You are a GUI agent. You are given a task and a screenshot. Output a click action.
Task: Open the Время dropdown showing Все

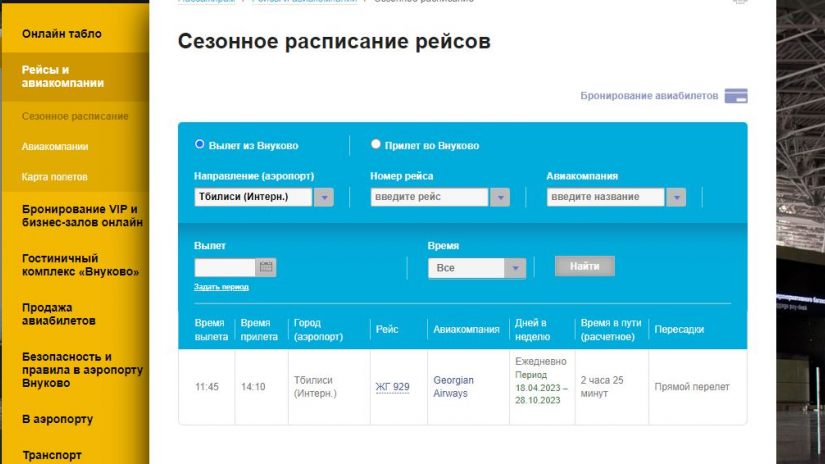pos(477,268)
